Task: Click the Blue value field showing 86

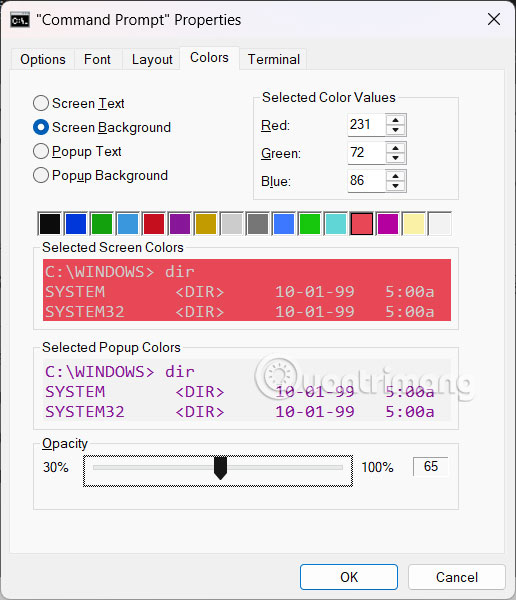Action: click(366, 181)
